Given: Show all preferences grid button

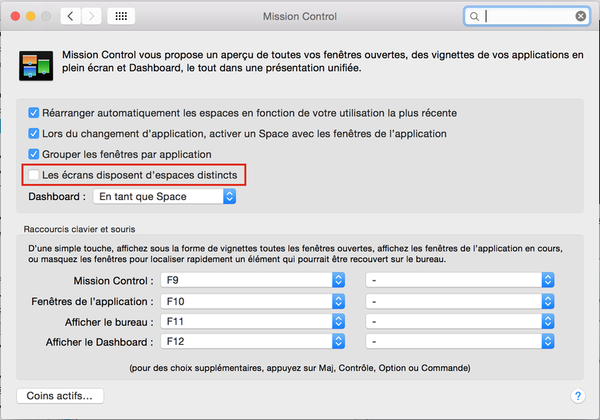Looking at the screenshot, I should [121, 16].
